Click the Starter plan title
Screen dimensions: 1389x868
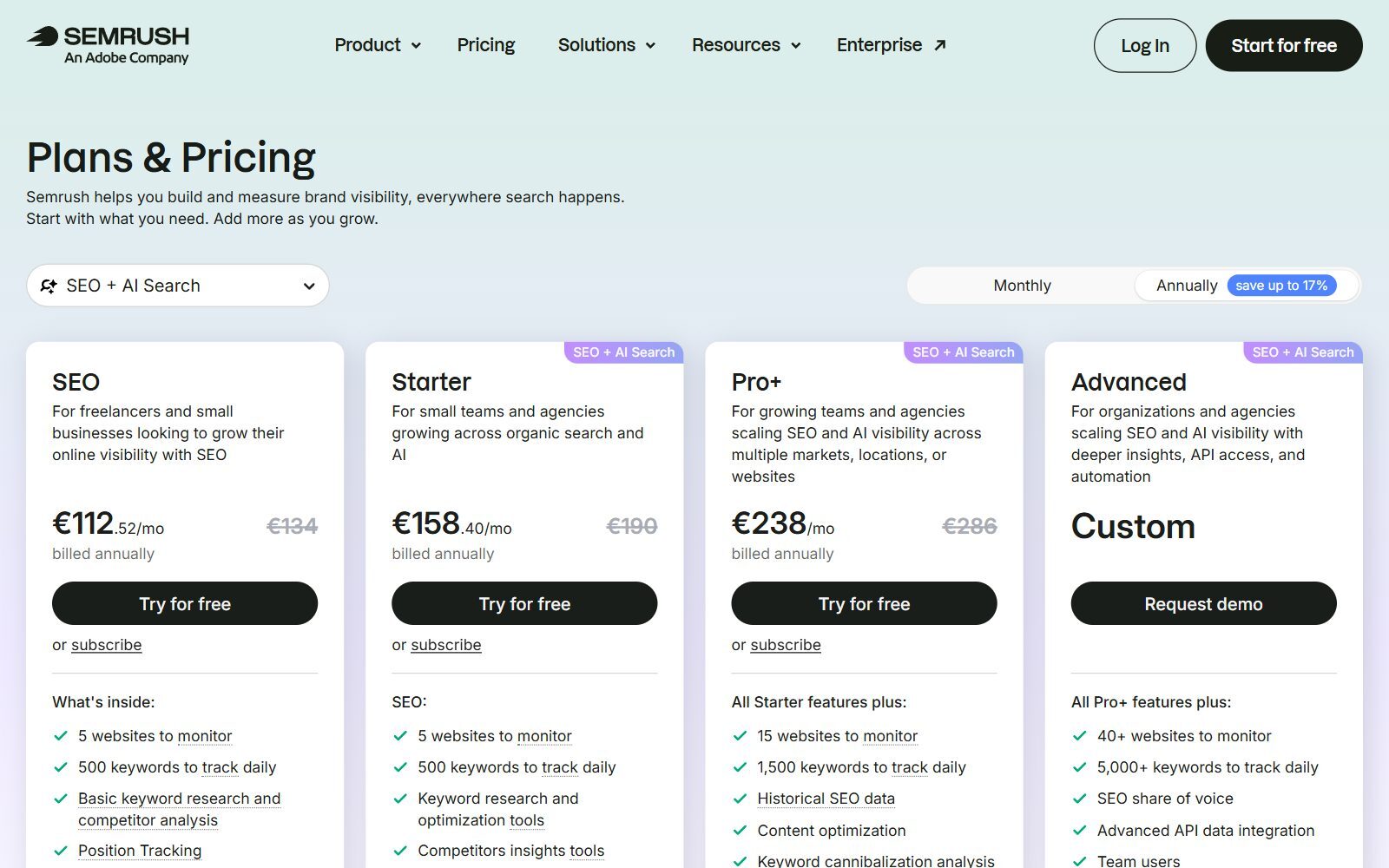click(431, 382)
